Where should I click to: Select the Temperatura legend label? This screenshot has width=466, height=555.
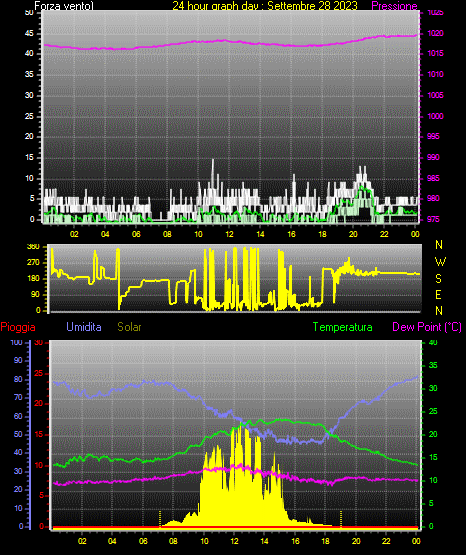pyautogui.click(x=343, y=327)
